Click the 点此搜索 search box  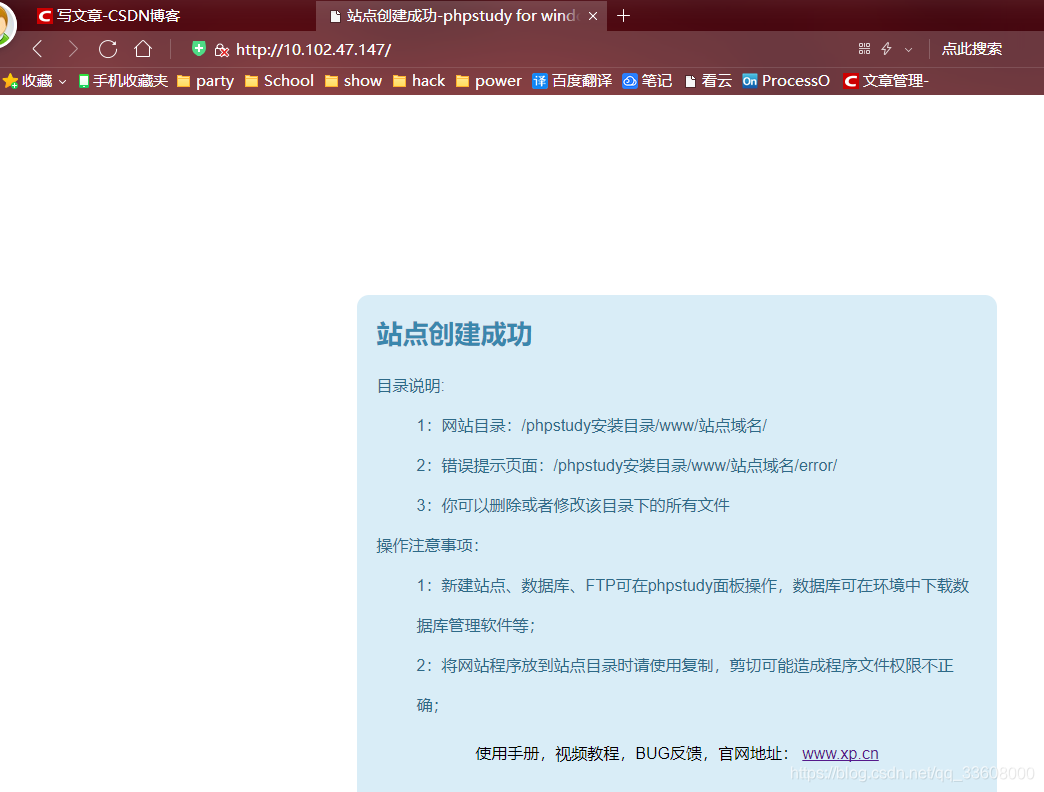tap(971, 49)
